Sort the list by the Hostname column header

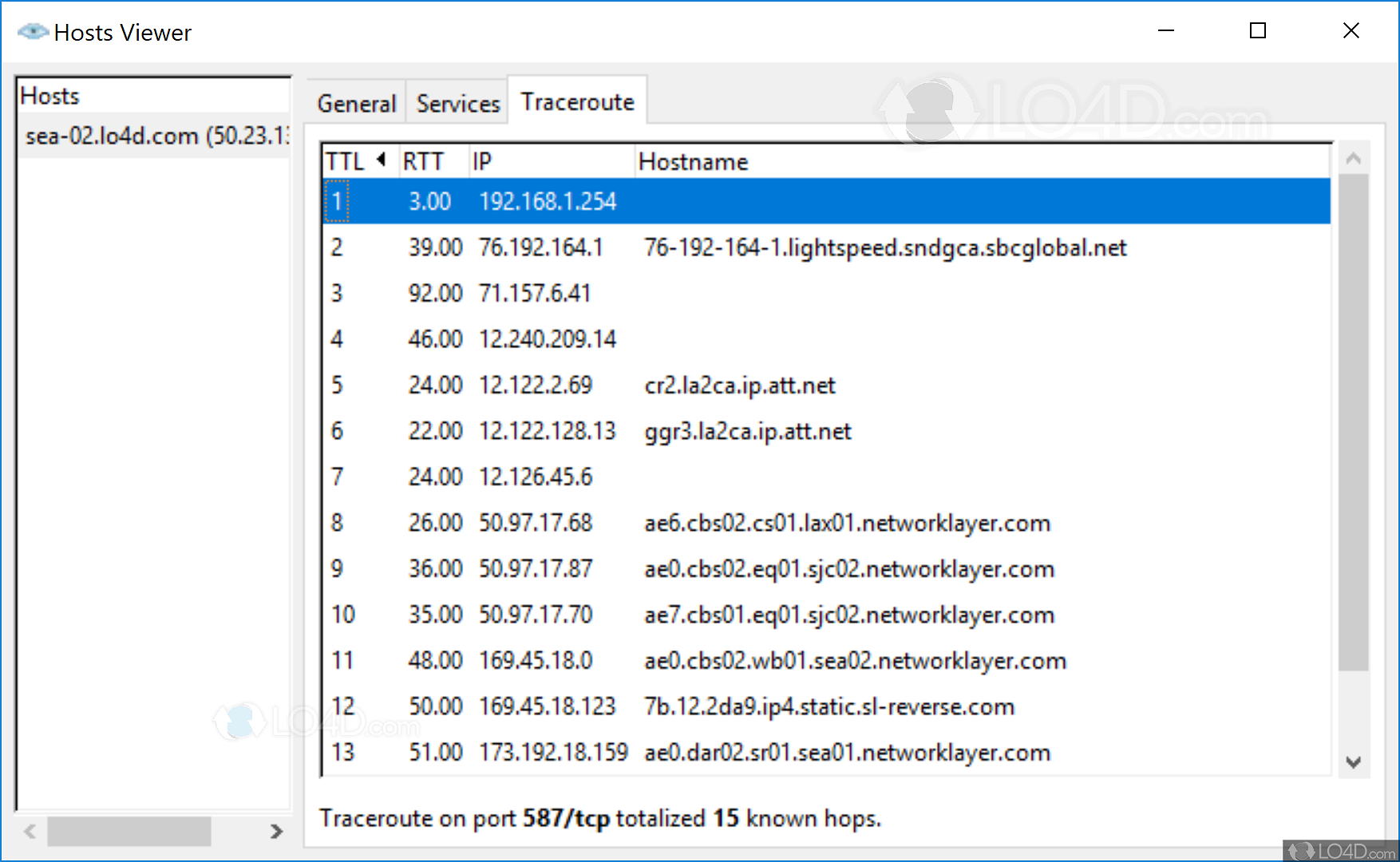tap(693, 160)
